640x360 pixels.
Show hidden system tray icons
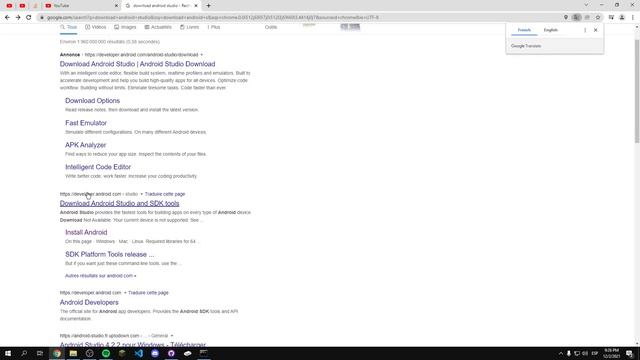(x=560, y=353)
